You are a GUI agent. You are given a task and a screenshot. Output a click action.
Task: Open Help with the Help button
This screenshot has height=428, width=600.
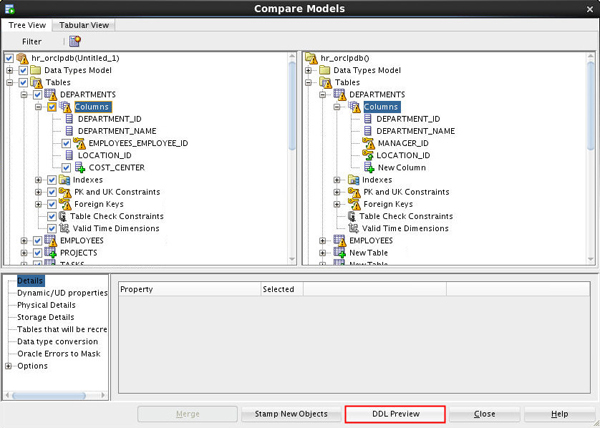559,414
